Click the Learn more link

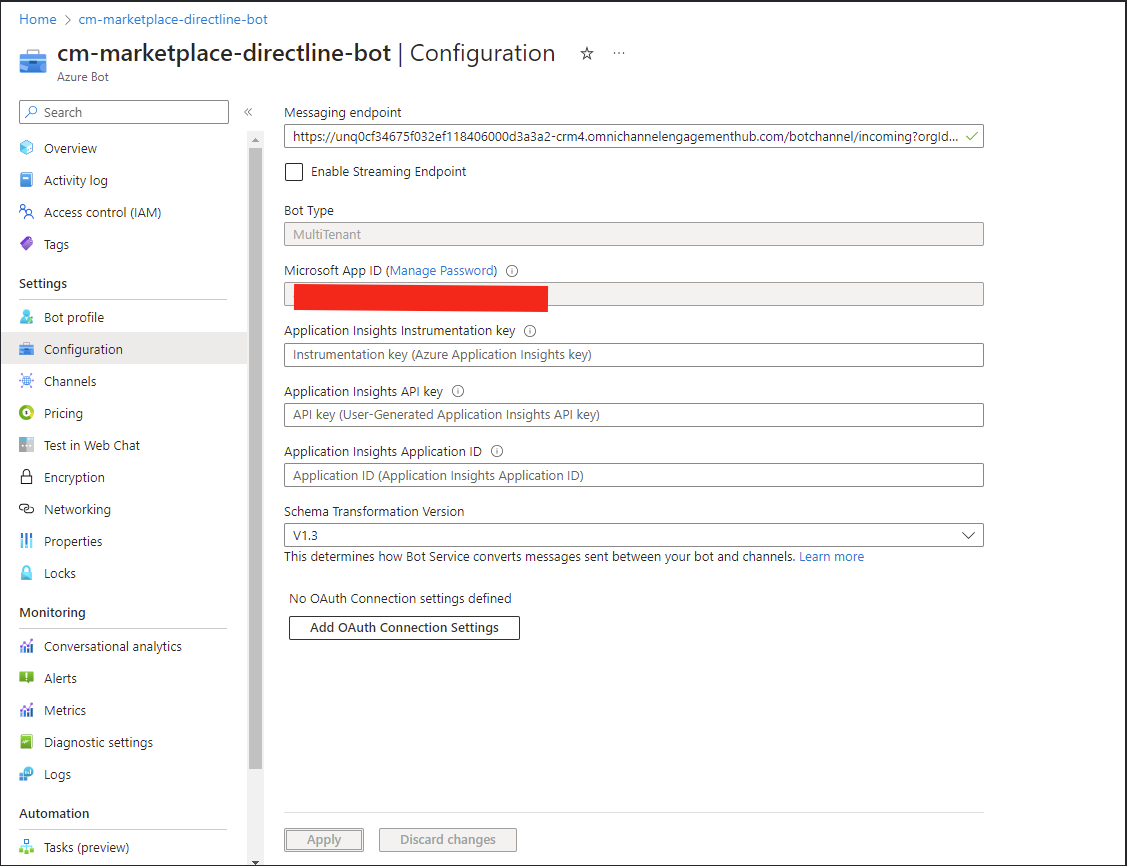(x=831, y=556)
